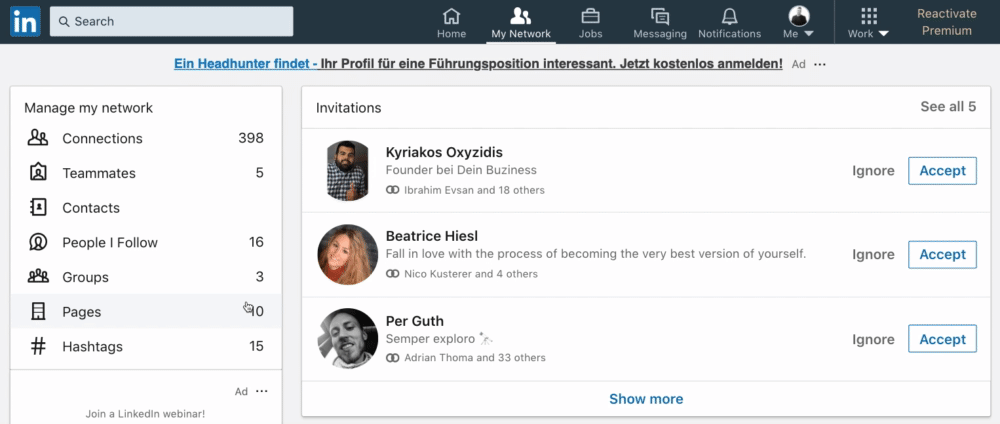Select the Connections people icon

click(x=38, y=138)
